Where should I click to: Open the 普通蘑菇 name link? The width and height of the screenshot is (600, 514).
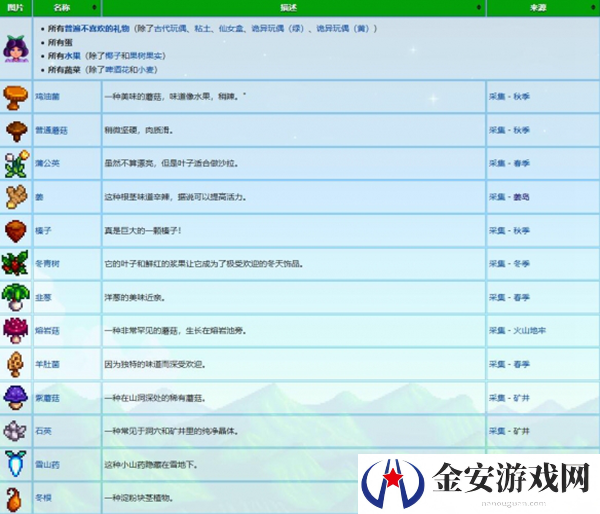pyautogui.click(x=51, y=131)
